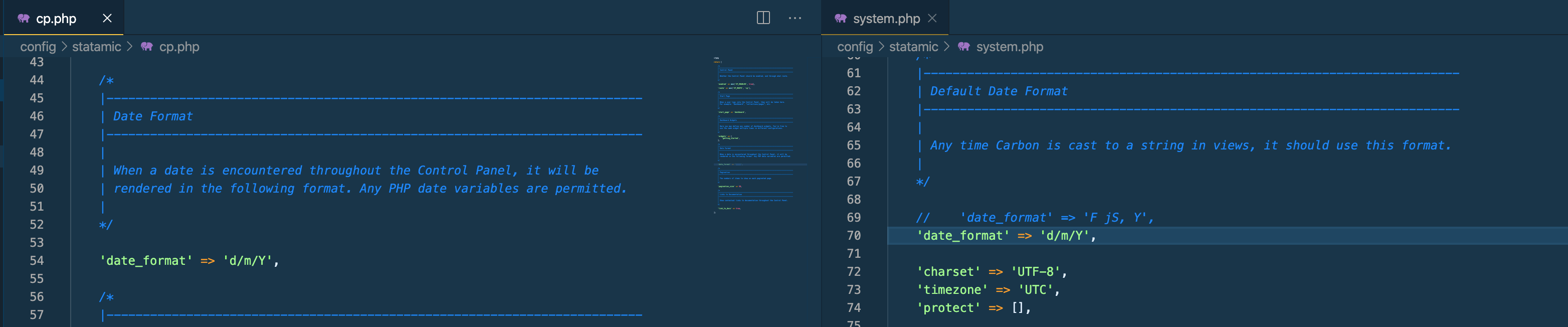Viewport: 1568px width, 327px height.
Task: Close the cp.php tab
Action: click(107, 18)
